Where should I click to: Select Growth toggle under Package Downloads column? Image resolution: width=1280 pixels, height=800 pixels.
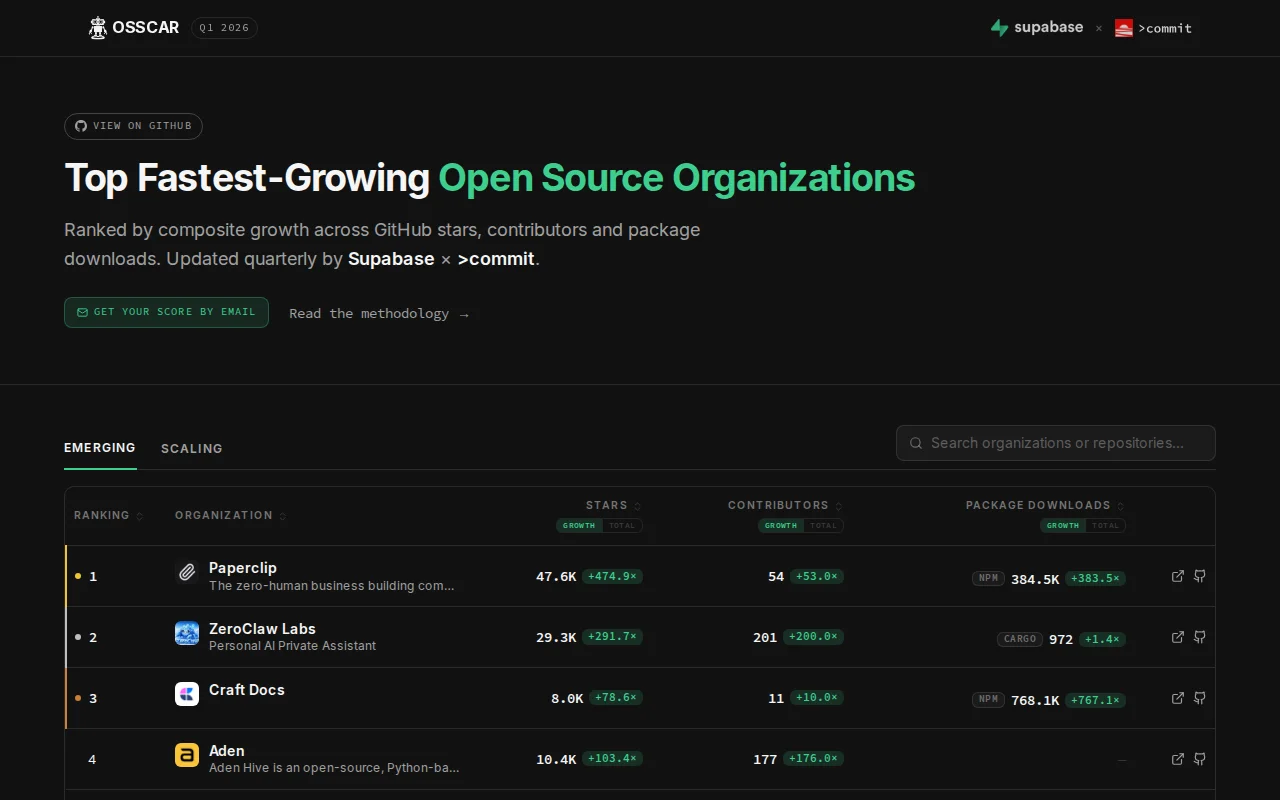(1062, 525)
